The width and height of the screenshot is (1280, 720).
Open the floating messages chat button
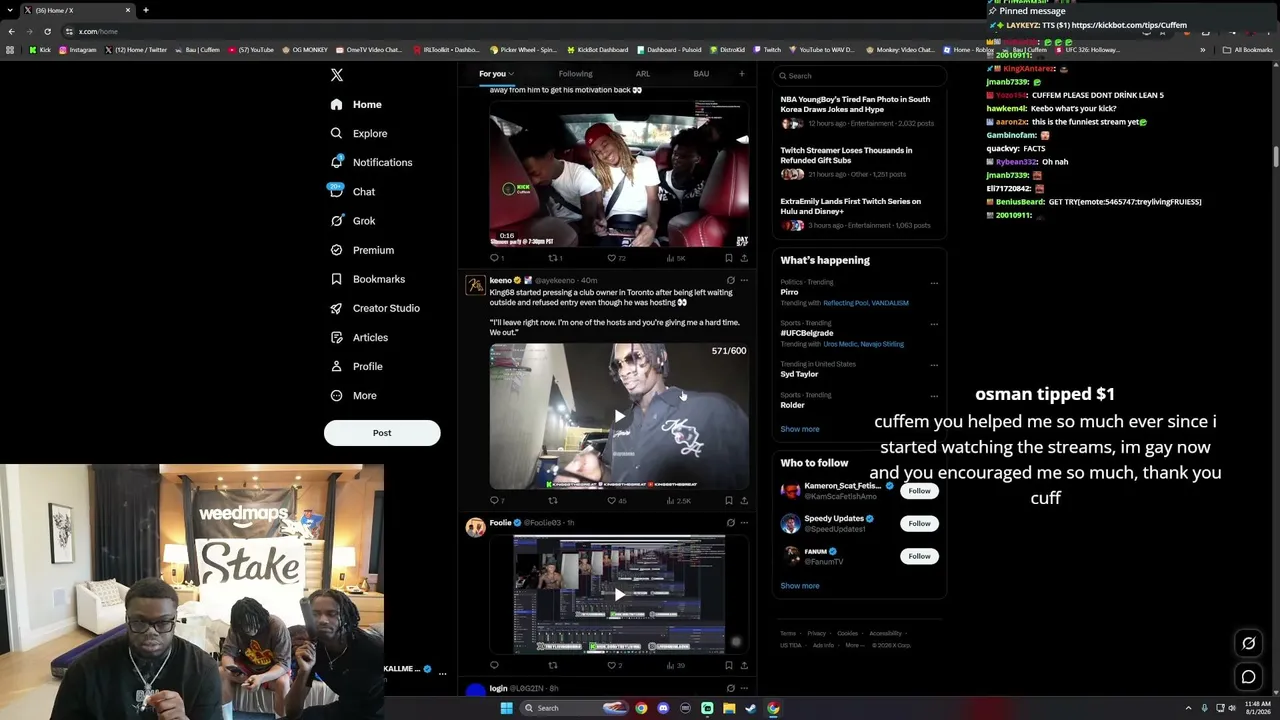(1248, 677)
